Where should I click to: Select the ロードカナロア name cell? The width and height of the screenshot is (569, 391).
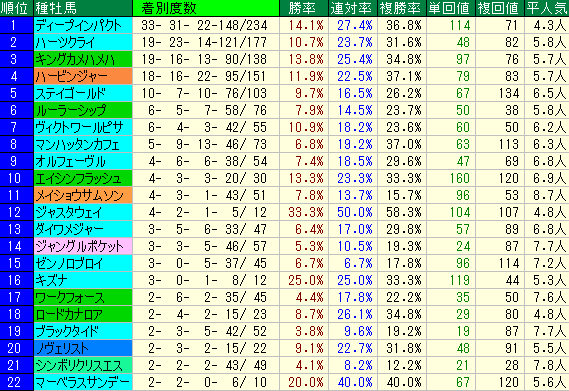[x=83, y=314]
